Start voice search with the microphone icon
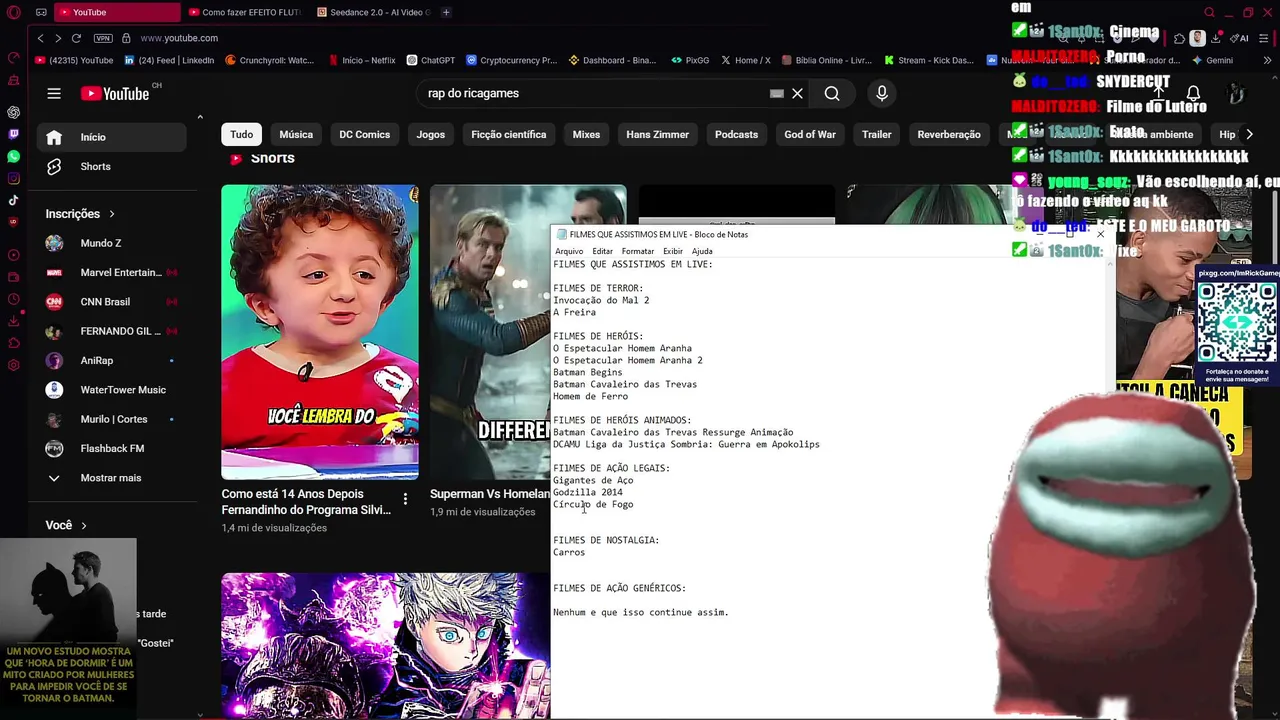This screenshot has height=720, width=1280. coord(881,93)
